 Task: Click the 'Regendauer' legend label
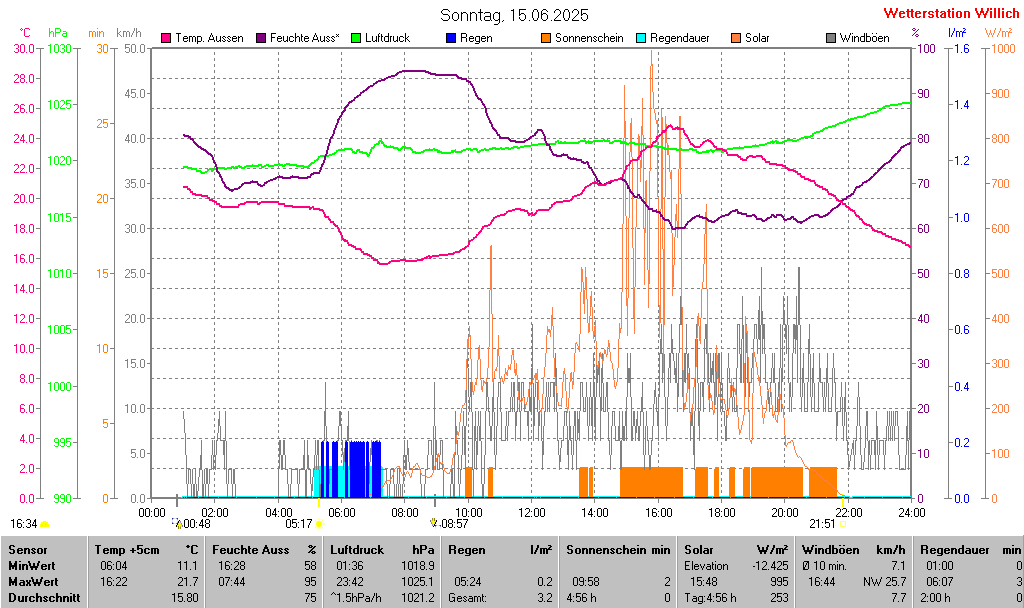(680, 39)
